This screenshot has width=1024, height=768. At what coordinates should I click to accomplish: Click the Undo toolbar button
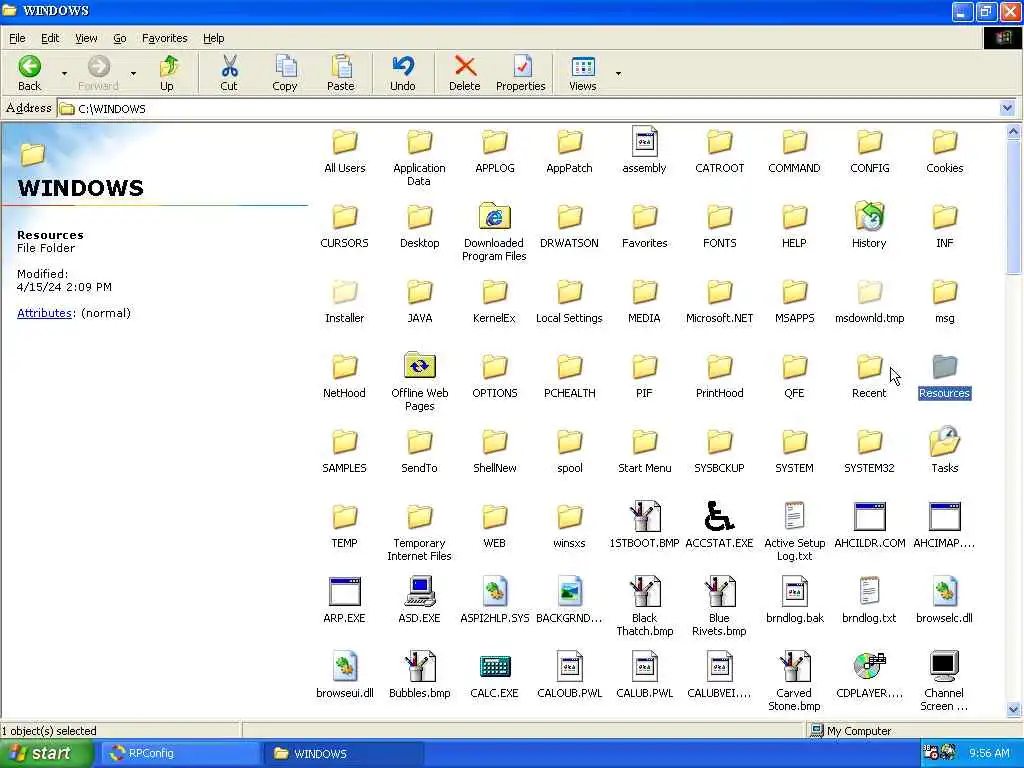click(x=403, y=72)
